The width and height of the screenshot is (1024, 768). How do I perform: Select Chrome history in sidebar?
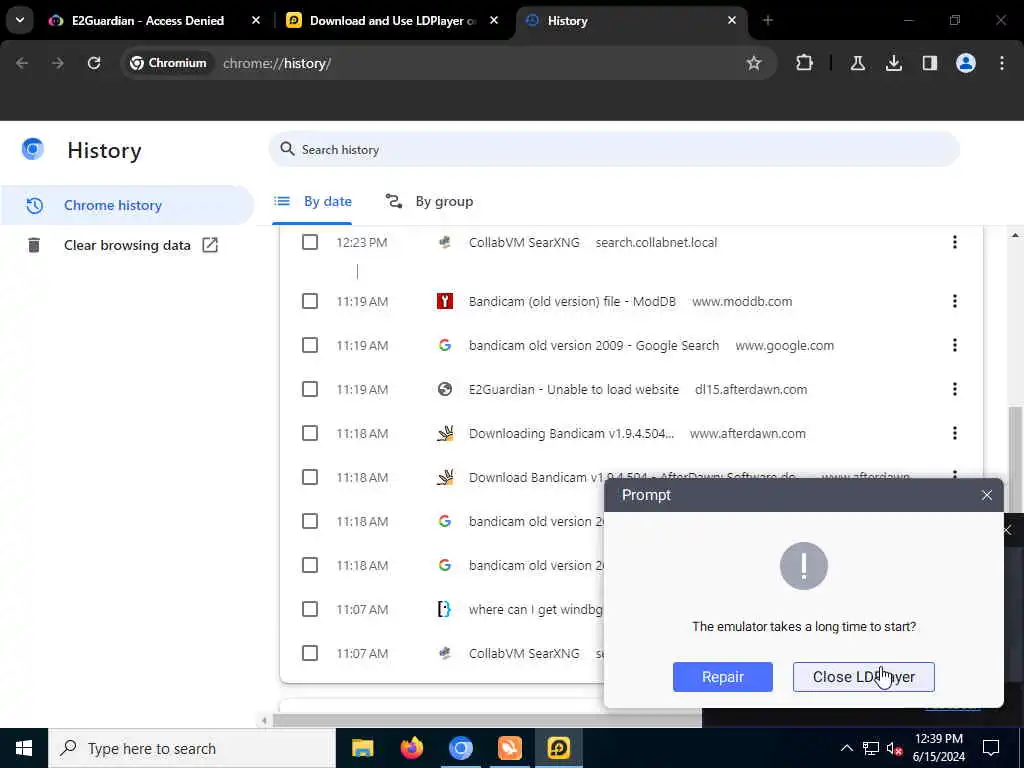point(127,205)
